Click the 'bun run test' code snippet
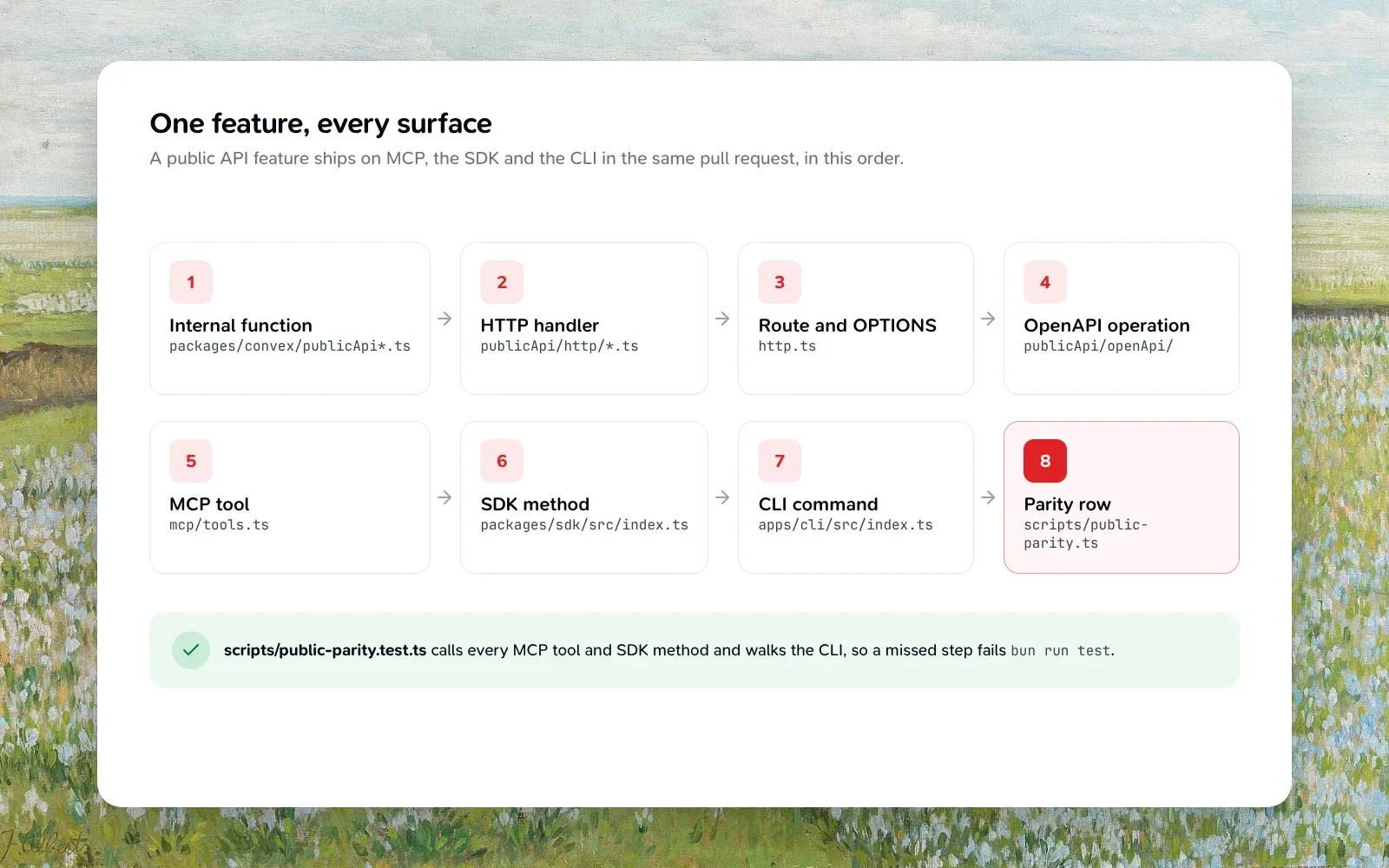1389x868 pixels. tap(1060, 651)
